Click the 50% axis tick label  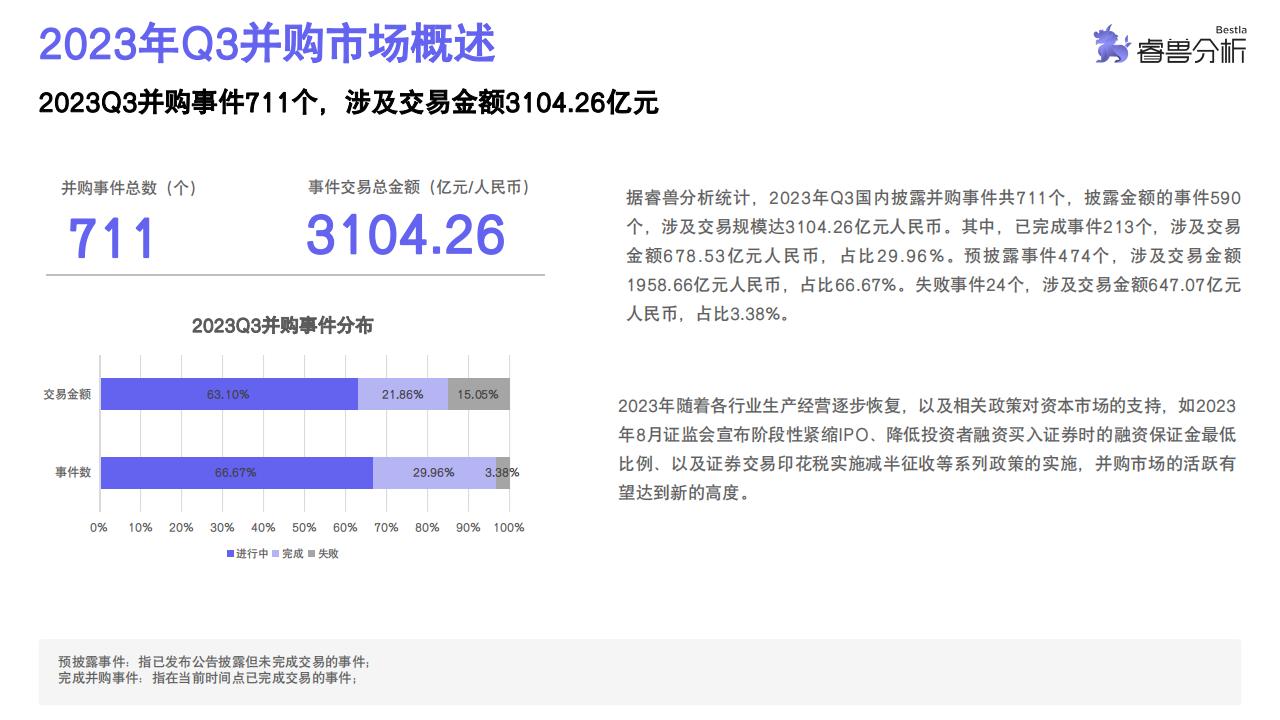click(304, 527)
